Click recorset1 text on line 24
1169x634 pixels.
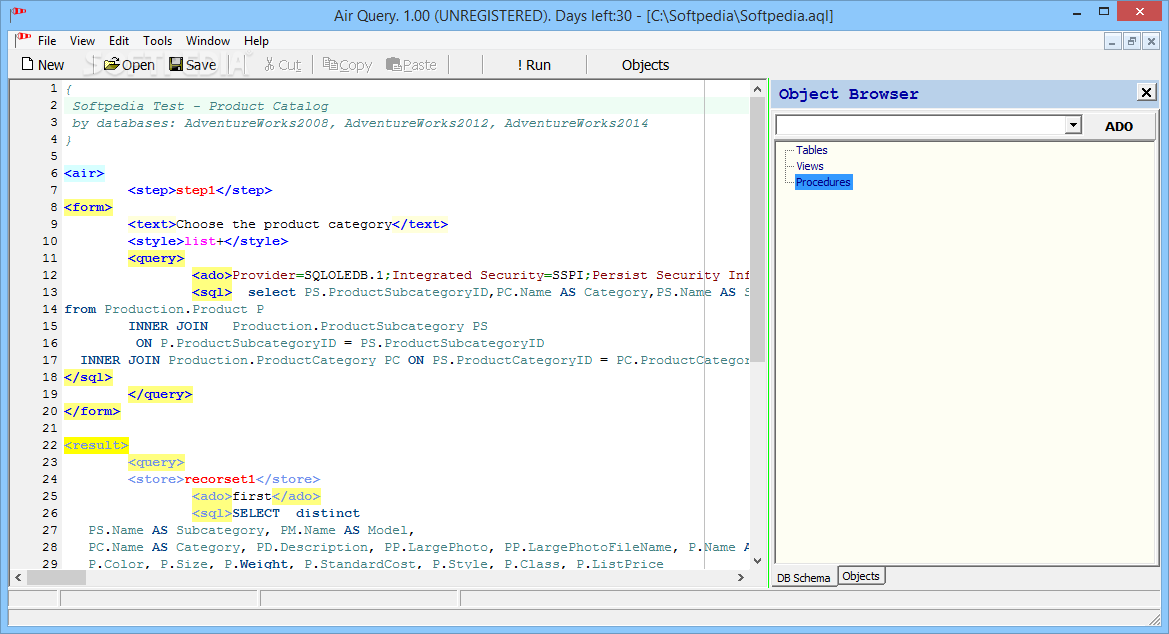[x=220, y=480]
